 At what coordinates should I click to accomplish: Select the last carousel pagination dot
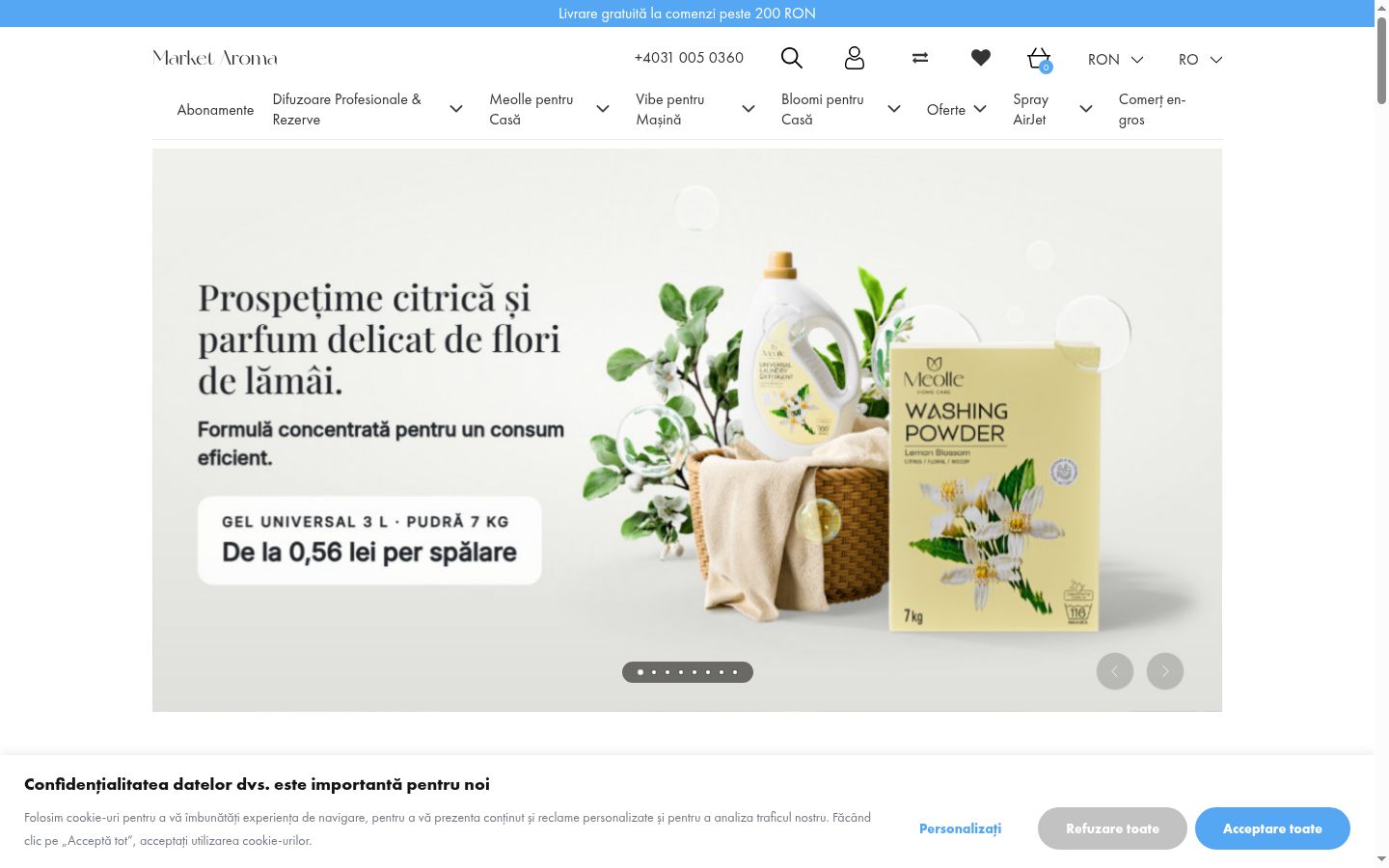[x=735, y=672]
